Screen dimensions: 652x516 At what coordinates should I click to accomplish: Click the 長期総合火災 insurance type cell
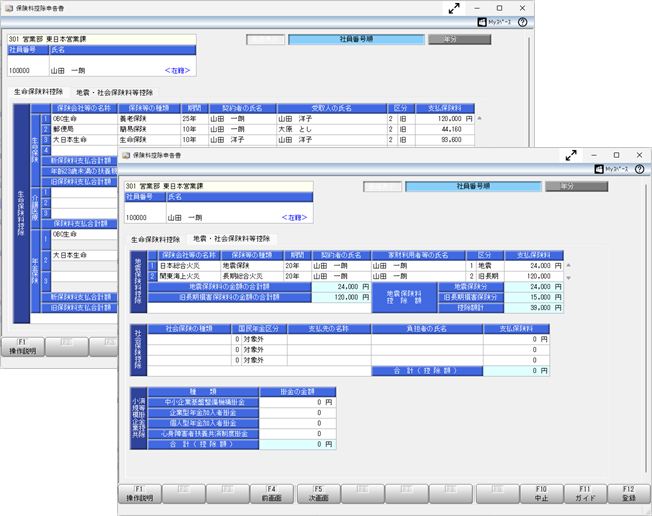252,276
